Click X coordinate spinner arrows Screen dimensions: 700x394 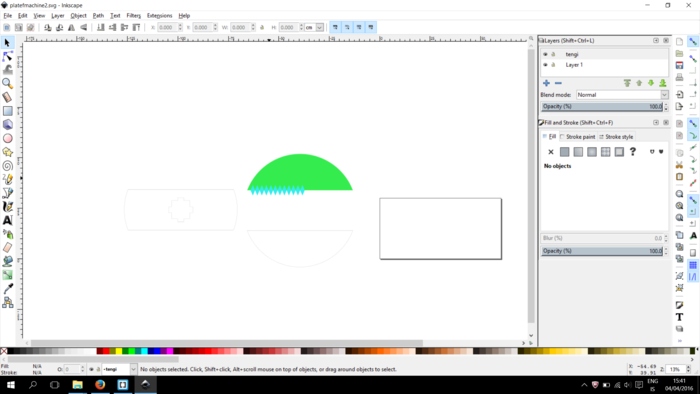(180, 27)
